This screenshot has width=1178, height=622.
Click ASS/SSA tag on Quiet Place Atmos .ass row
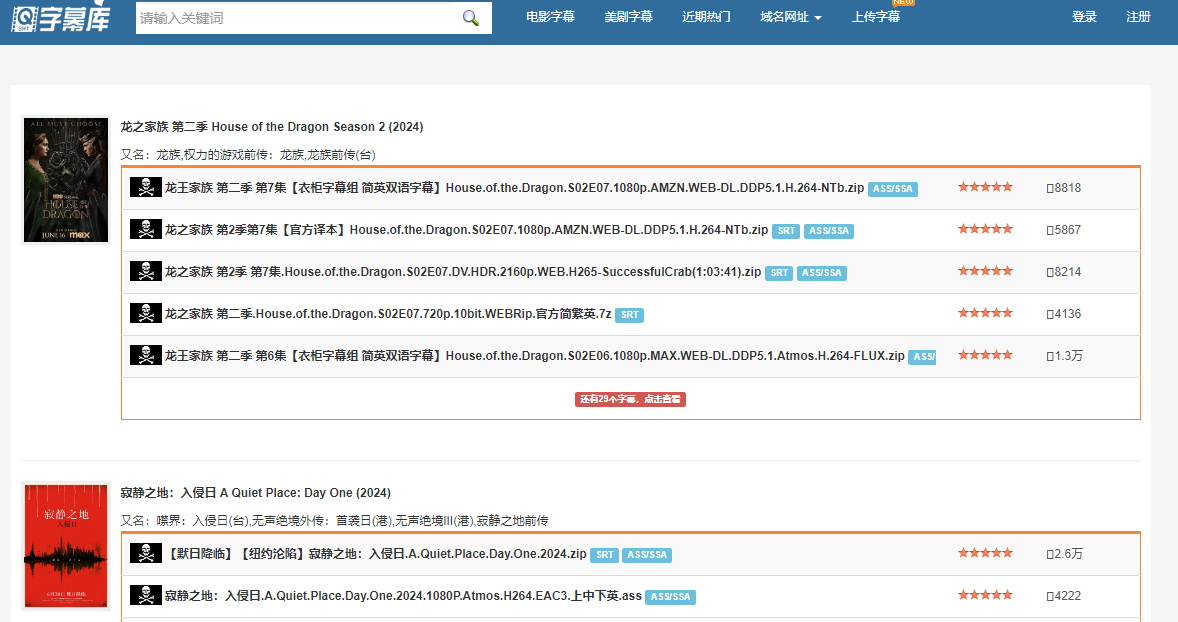point(671,597)
